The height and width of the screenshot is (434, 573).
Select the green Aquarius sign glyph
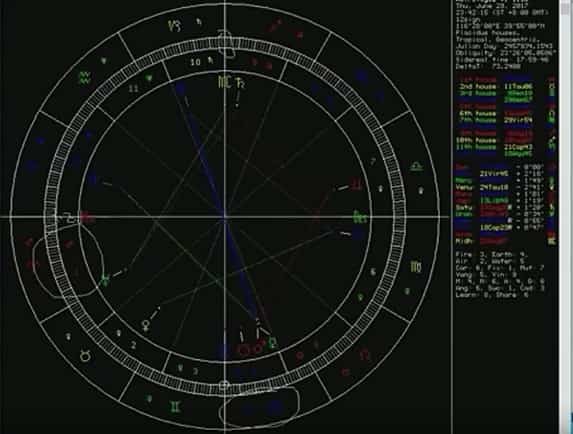click(x=85, y=78)
